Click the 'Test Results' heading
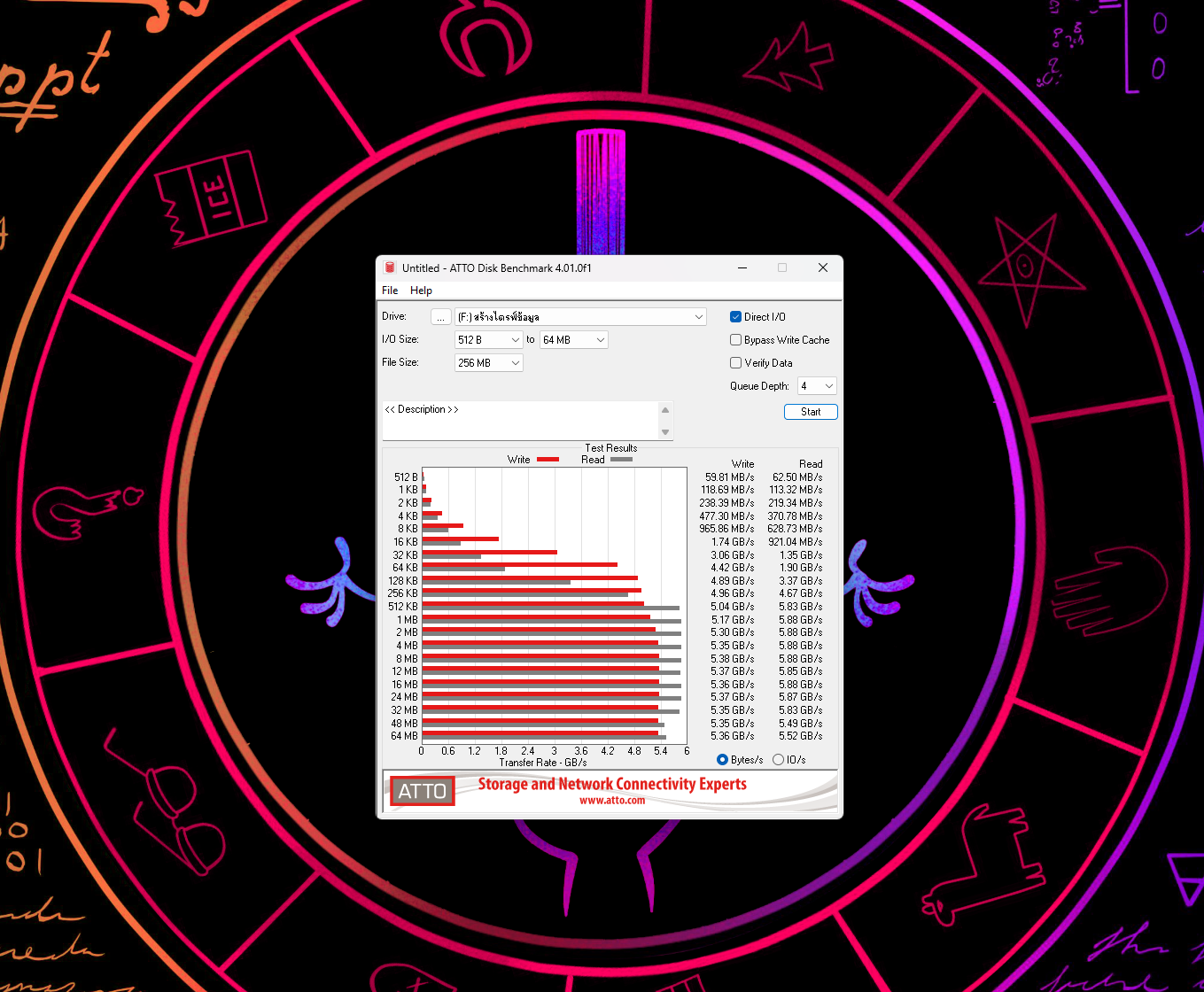 (x=611, y=448)
